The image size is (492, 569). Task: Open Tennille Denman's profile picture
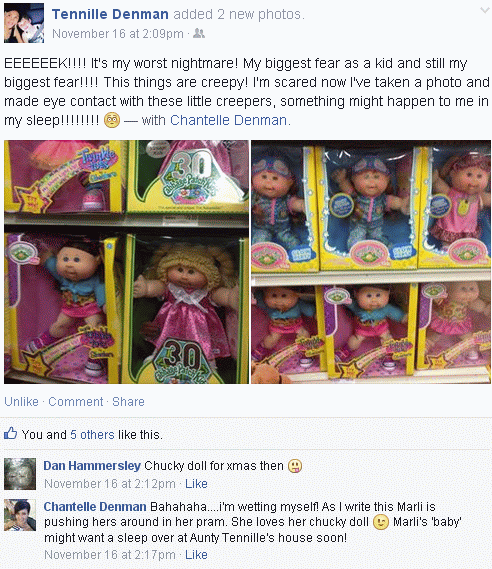click(24, 23)
